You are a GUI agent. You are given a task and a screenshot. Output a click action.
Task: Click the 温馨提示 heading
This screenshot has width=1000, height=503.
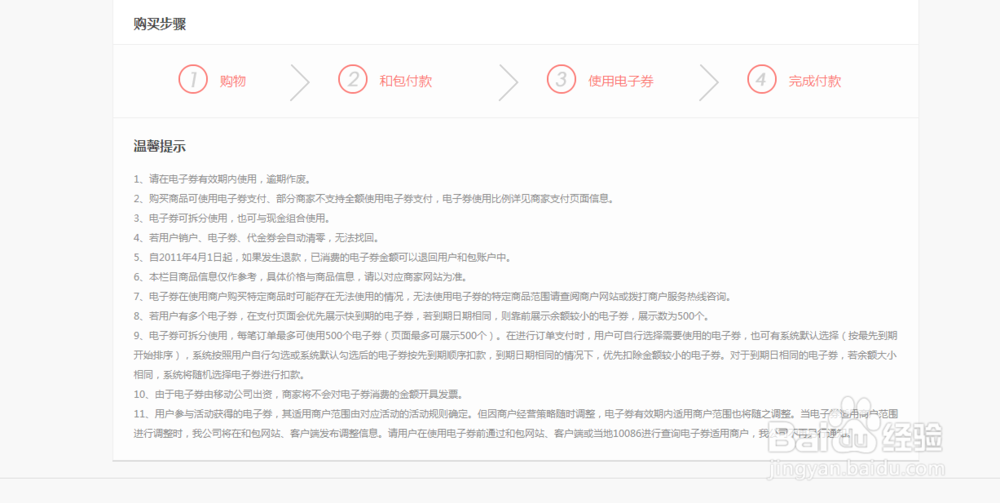[159, 146]
